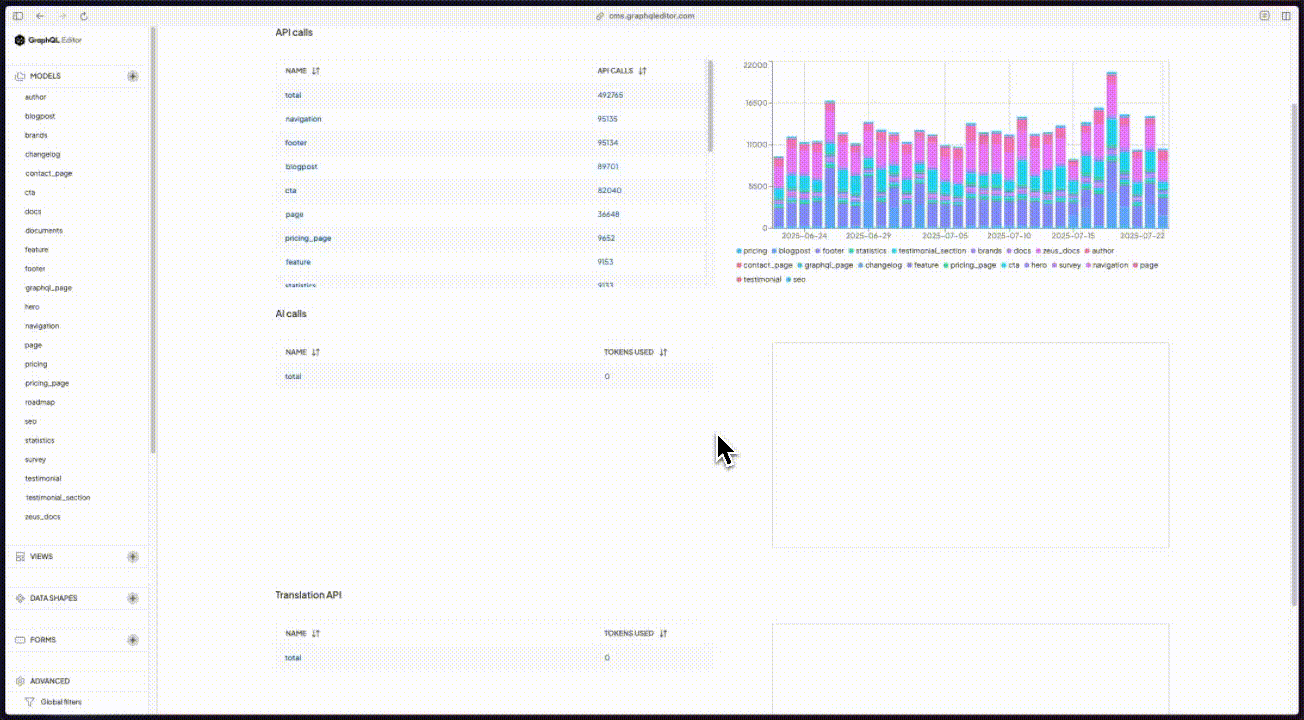
Task: Click the browser forward arrow
Action: 62,16
